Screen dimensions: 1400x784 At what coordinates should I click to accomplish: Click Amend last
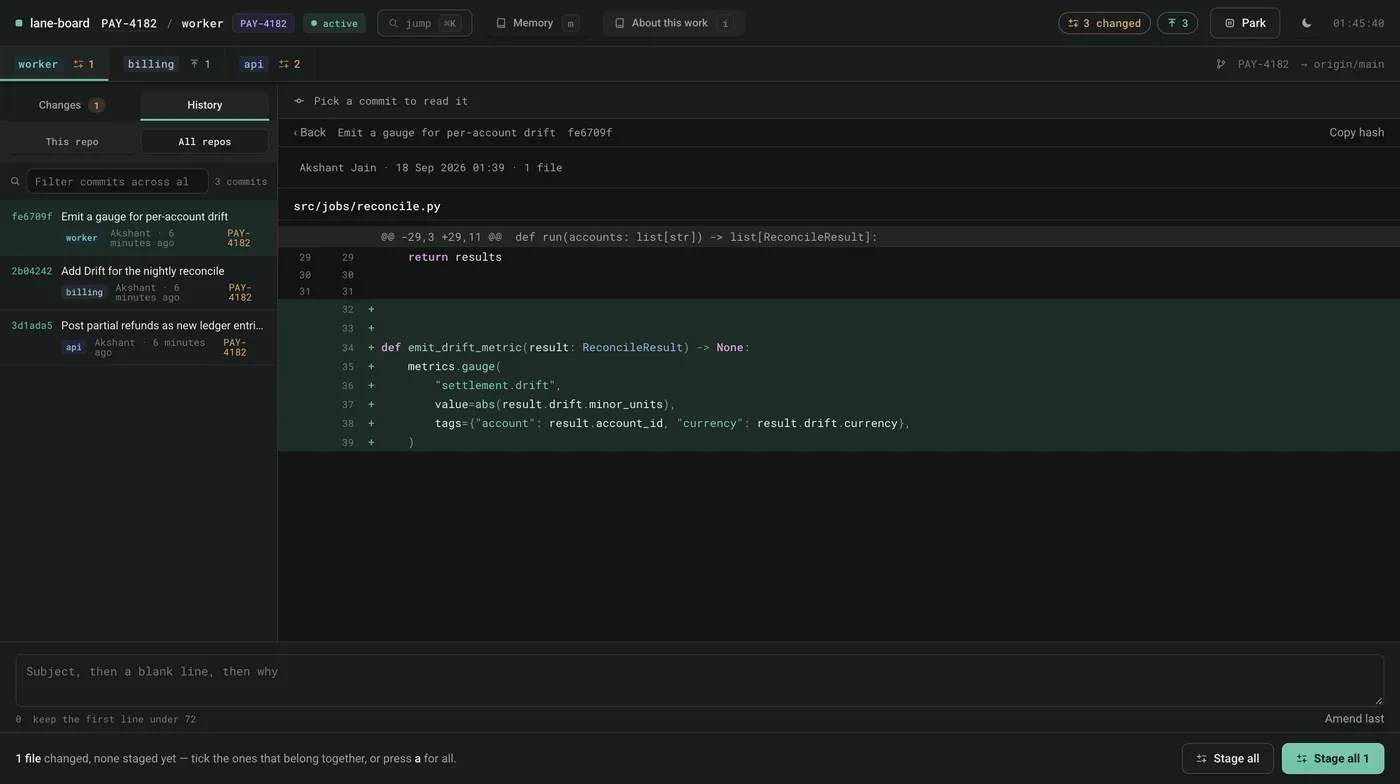[1354, 718]
